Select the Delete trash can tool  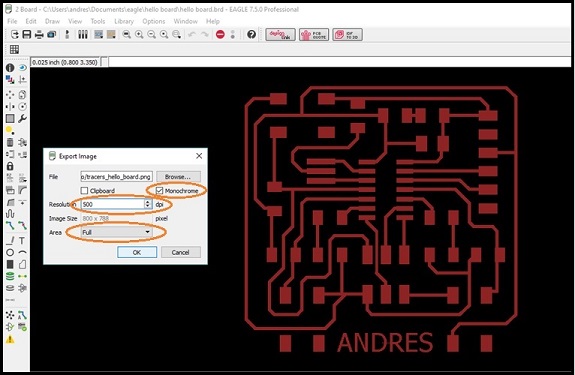click(10, 142)
